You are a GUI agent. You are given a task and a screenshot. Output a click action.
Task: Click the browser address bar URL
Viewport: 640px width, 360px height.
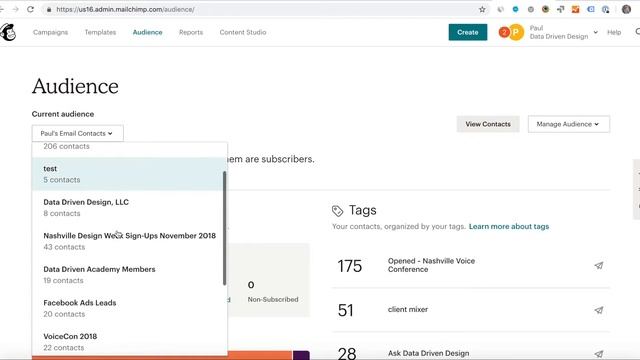tap(125, 9)
